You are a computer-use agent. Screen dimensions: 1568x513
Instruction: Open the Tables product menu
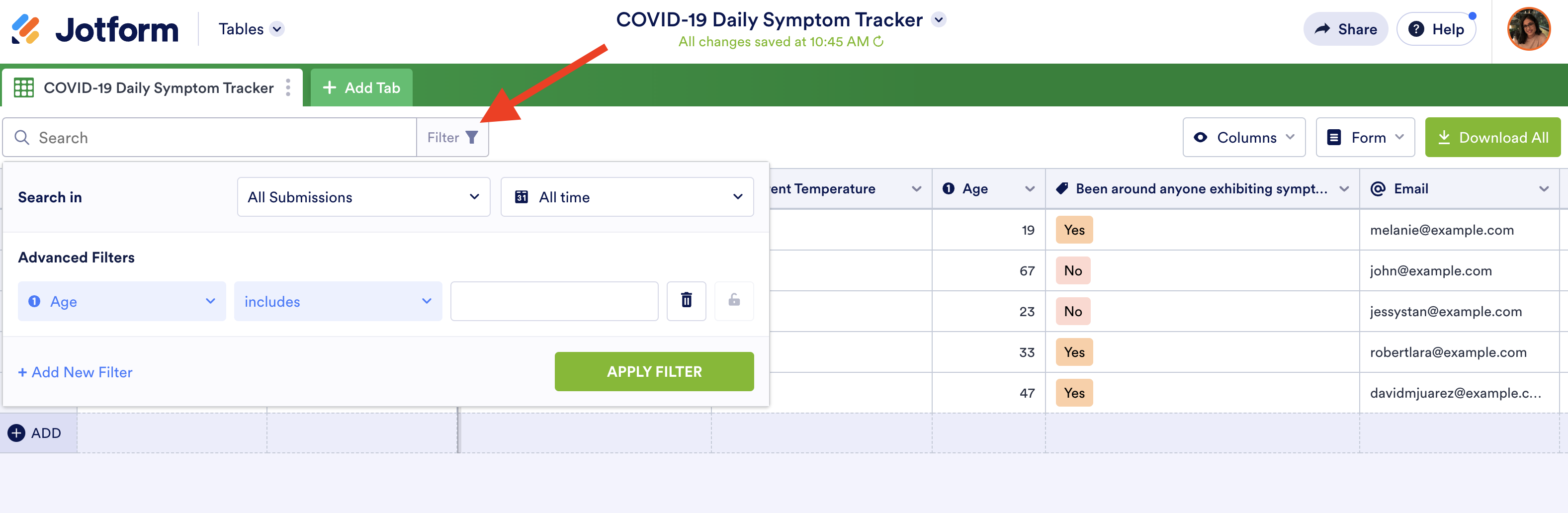coord(251,29)
